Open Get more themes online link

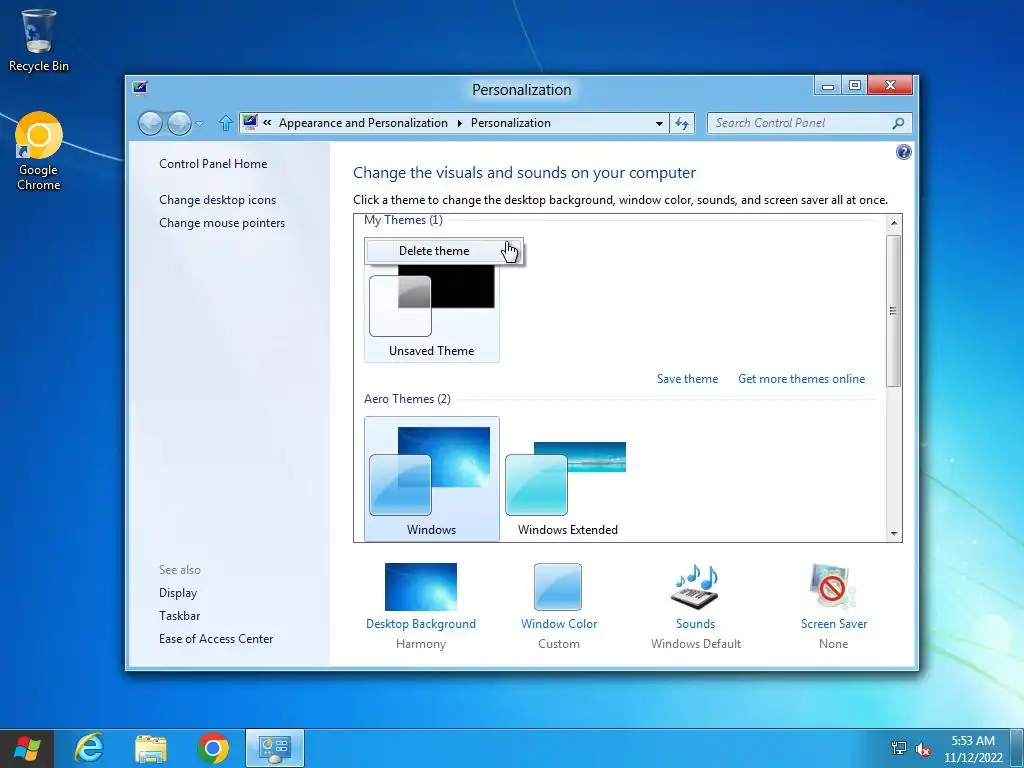click(801, 379)
